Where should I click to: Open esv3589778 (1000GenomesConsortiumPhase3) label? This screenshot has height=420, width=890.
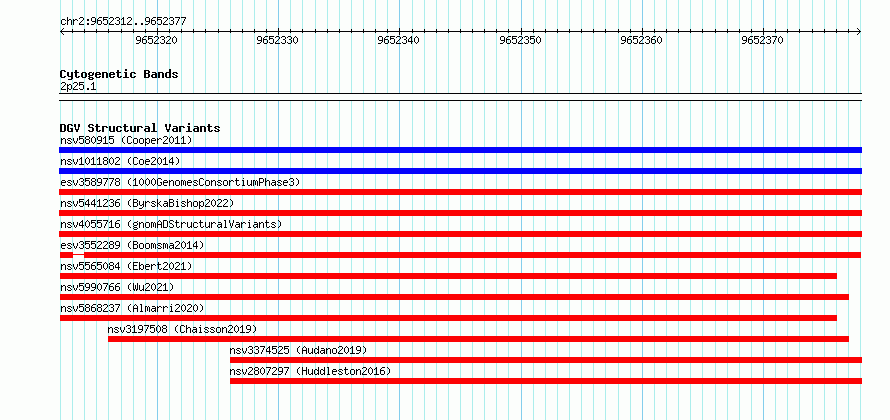pyautogui.click(x=180, y=182)
